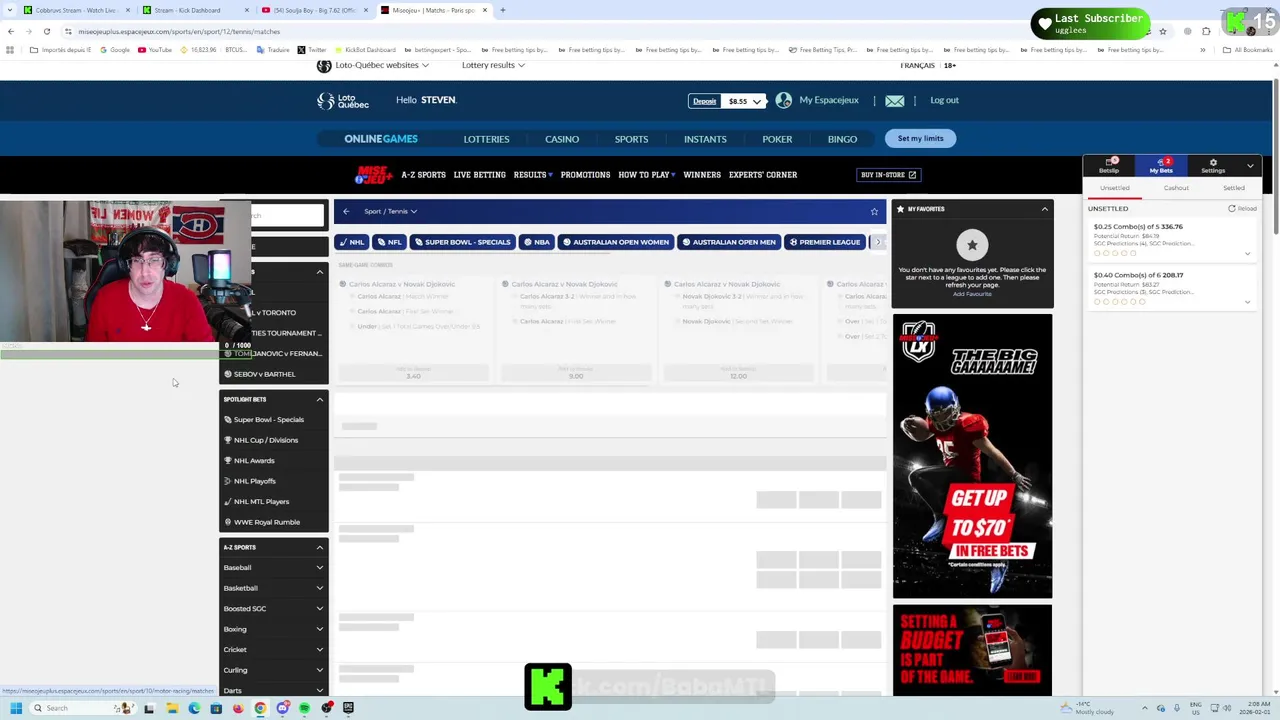Click the Set my limits button

click(x=920, y=138)
